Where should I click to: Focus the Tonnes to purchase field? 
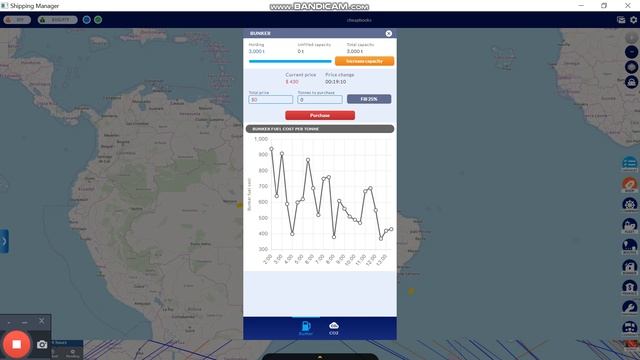(320, 100)
